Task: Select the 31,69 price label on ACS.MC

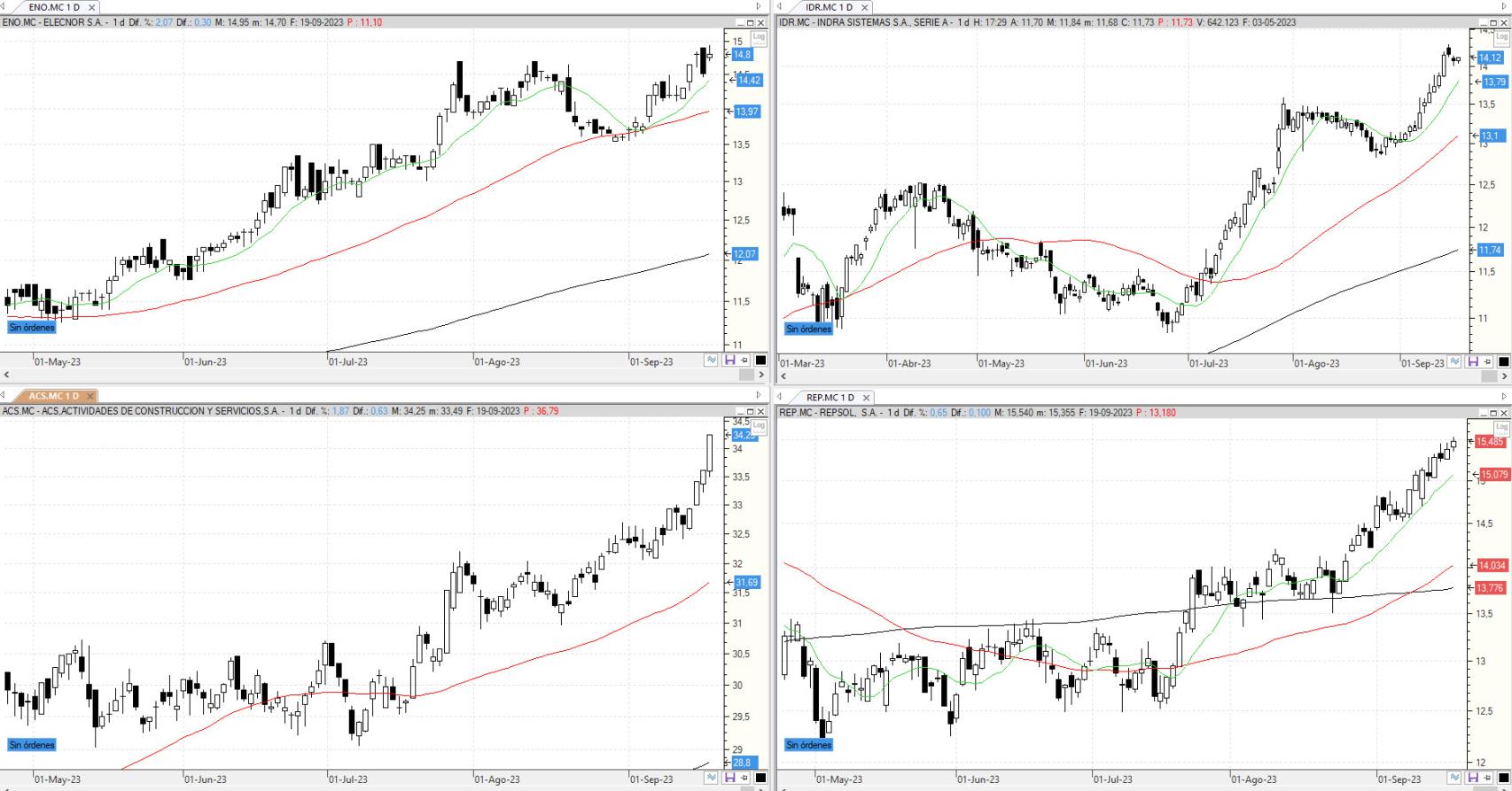Action: (747, 583)
